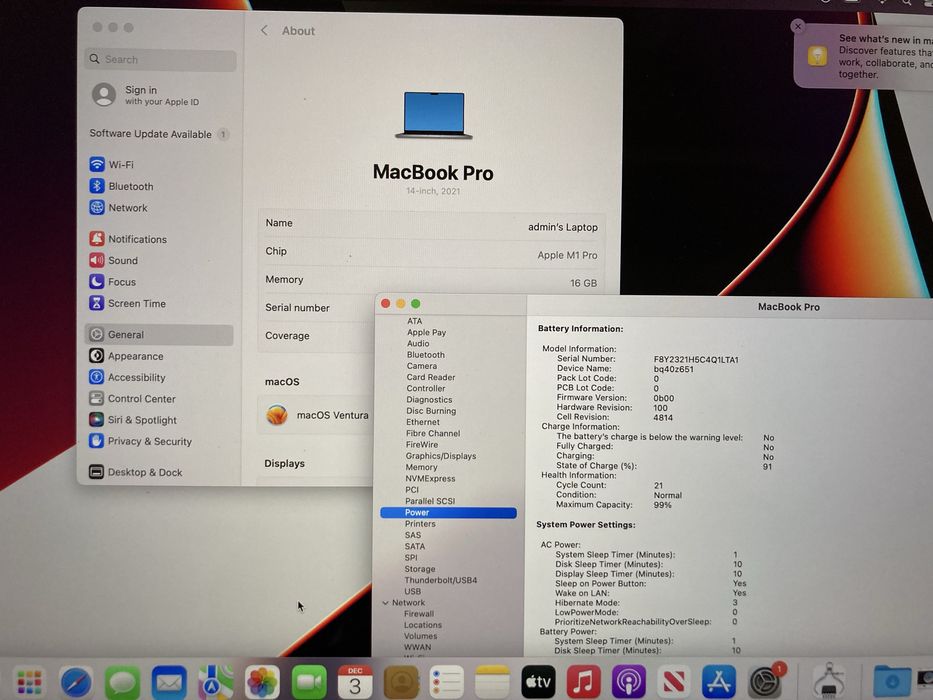The width and height of the screenshot is (933, 700).
Task: Open Wi-Fi settings in the sidebar
Action: pos(112,164)
